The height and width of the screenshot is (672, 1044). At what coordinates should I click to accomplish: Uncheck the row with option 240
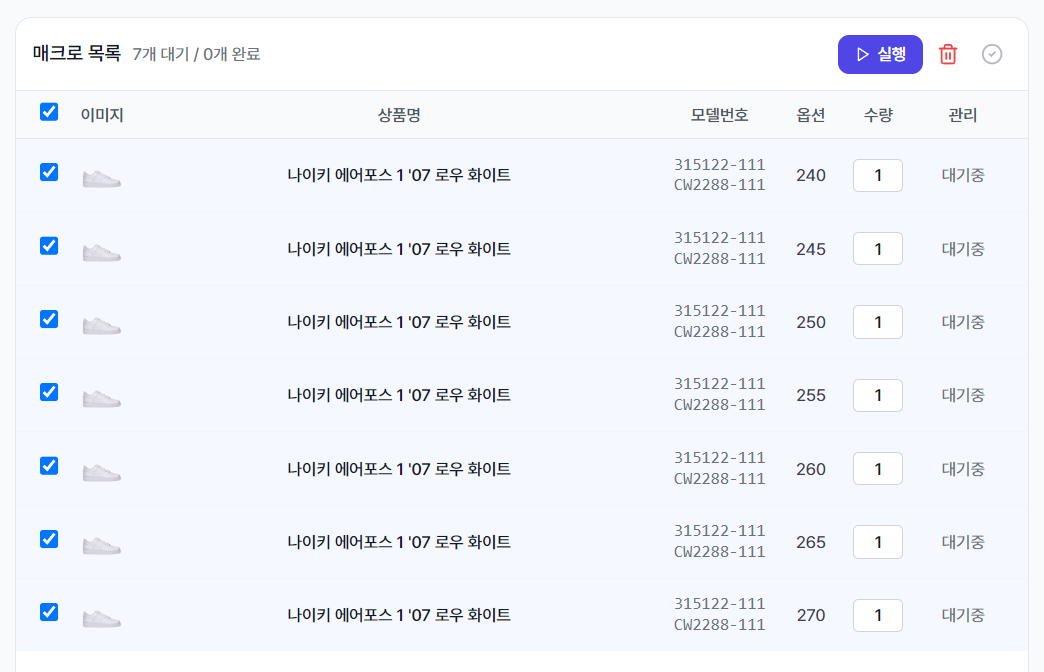point(49,172)
